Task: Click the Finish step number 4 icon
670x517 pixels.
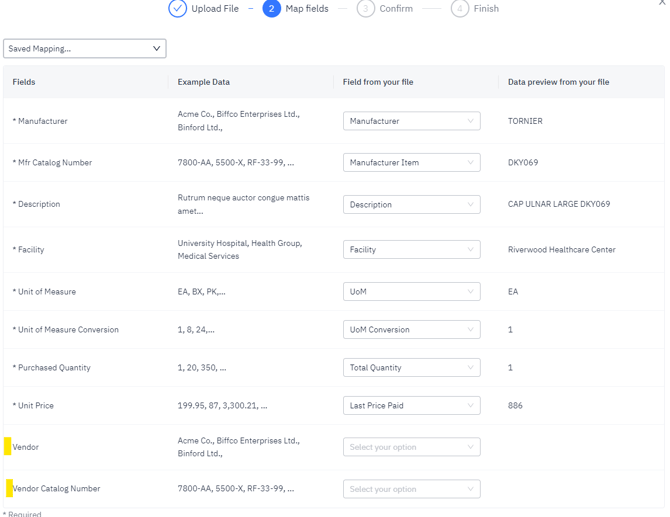Action: click(459, 8)
